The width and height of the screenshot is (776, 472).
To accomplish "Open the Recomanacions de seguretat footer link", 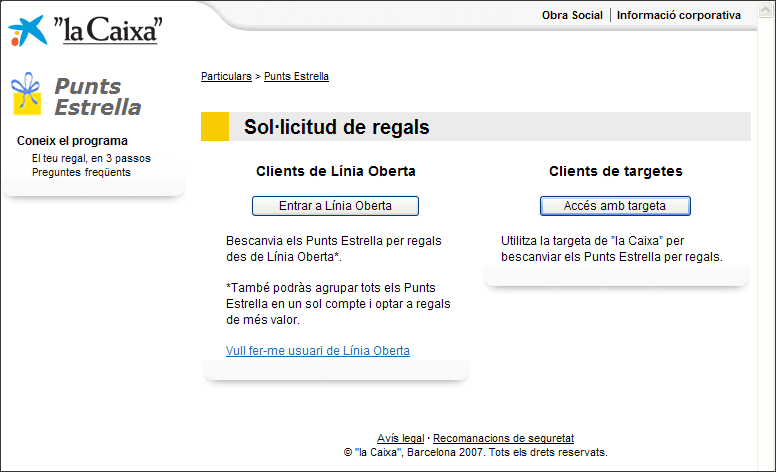I will click(503, 438).
